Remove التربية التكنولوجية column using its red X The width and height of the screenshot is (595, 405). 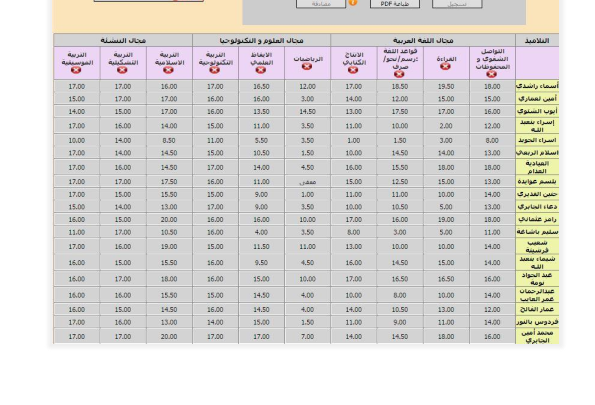coord(214,70)
